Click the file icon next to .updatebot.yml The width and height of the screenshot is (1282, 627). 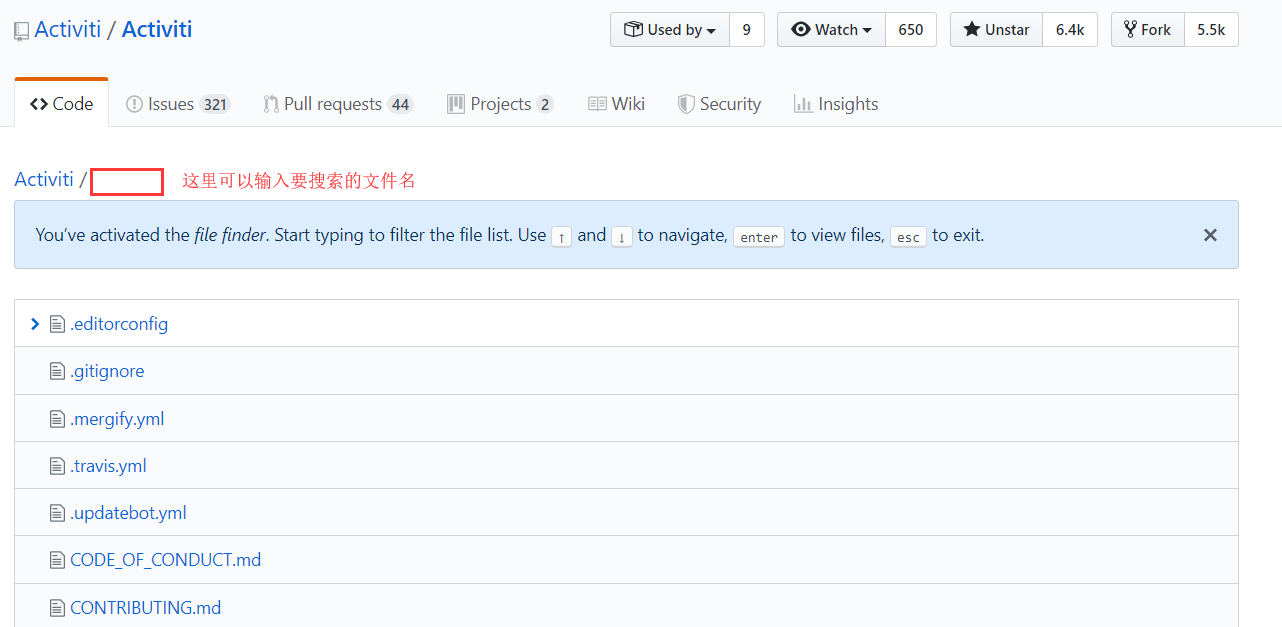(57, 513)
